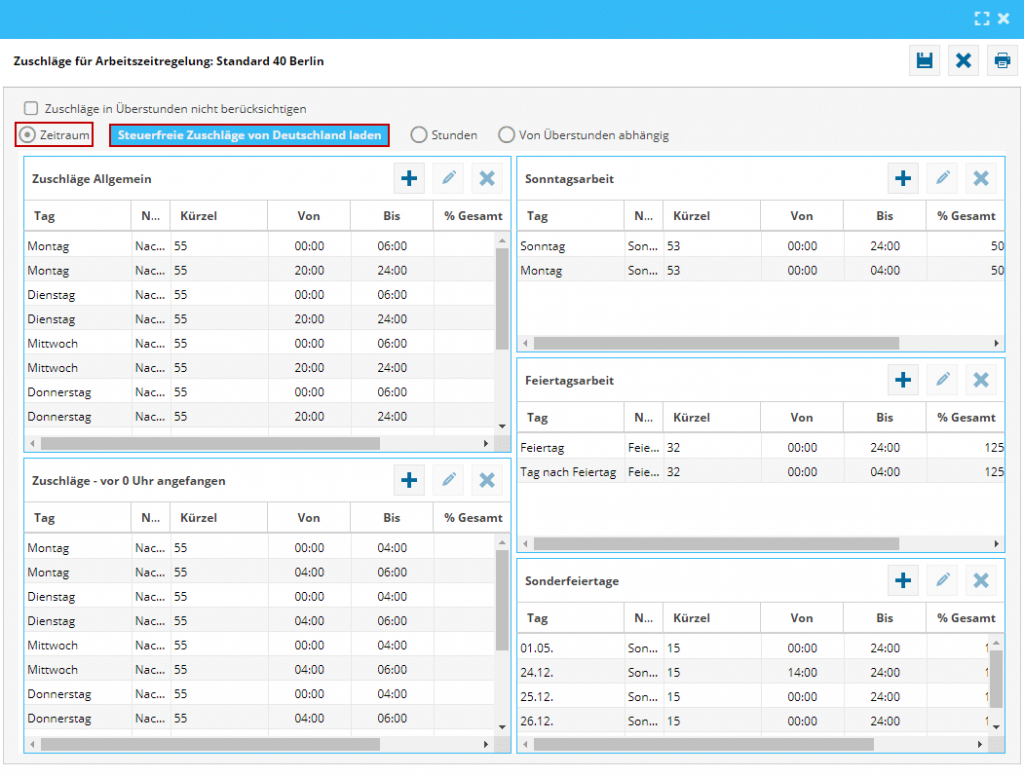Sort by Kürzel column in Zuschläge Allgemein
This screenshot has height=777, width=1024.
point(199,216)
